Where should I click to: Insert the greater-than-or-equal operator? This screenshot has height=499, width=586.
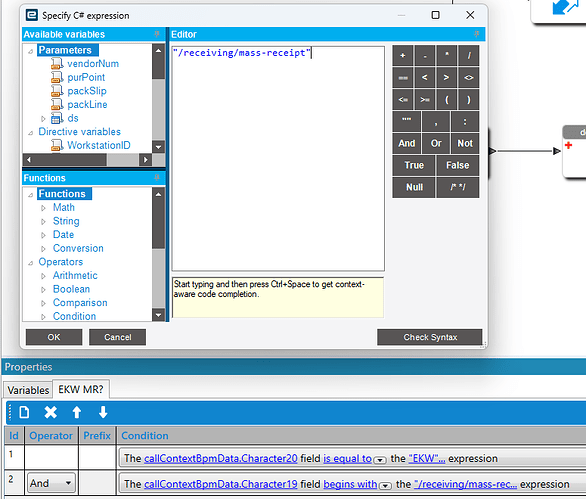point(425,100)
